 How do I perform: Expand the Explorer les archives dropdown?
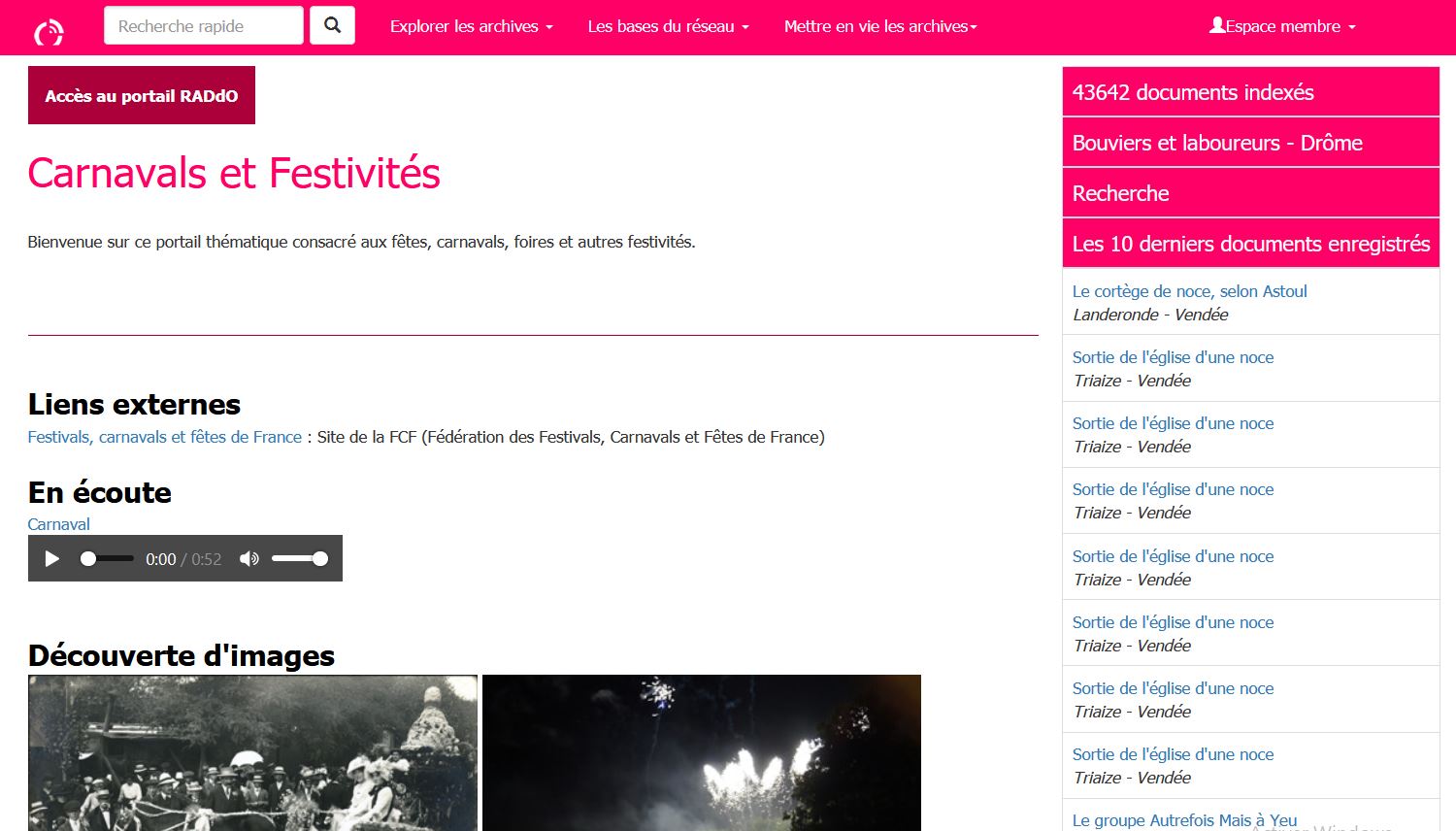pyautogui.click(x=471, y=26)
